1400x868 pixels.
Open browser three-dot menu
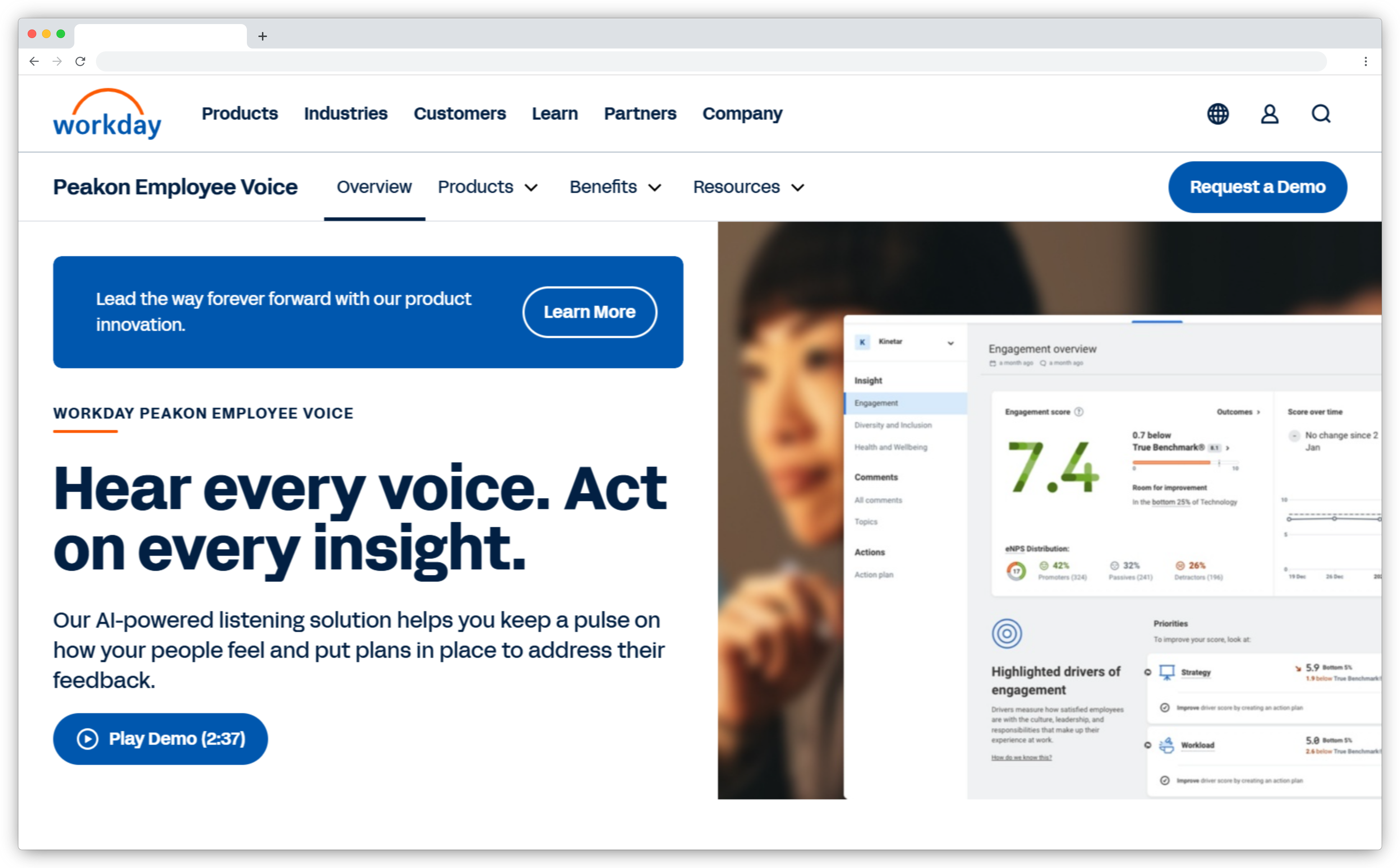[x=1366, y=61]
